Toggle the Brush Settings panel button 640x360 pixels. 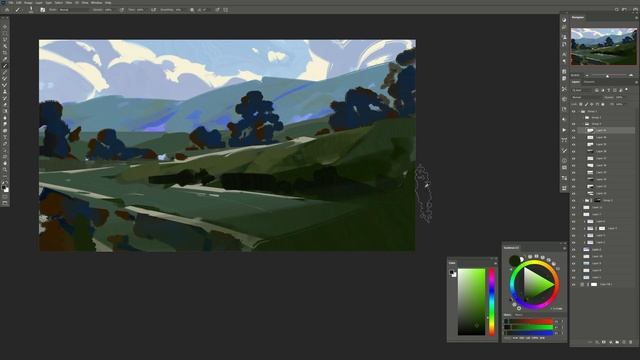click(42, 10)
